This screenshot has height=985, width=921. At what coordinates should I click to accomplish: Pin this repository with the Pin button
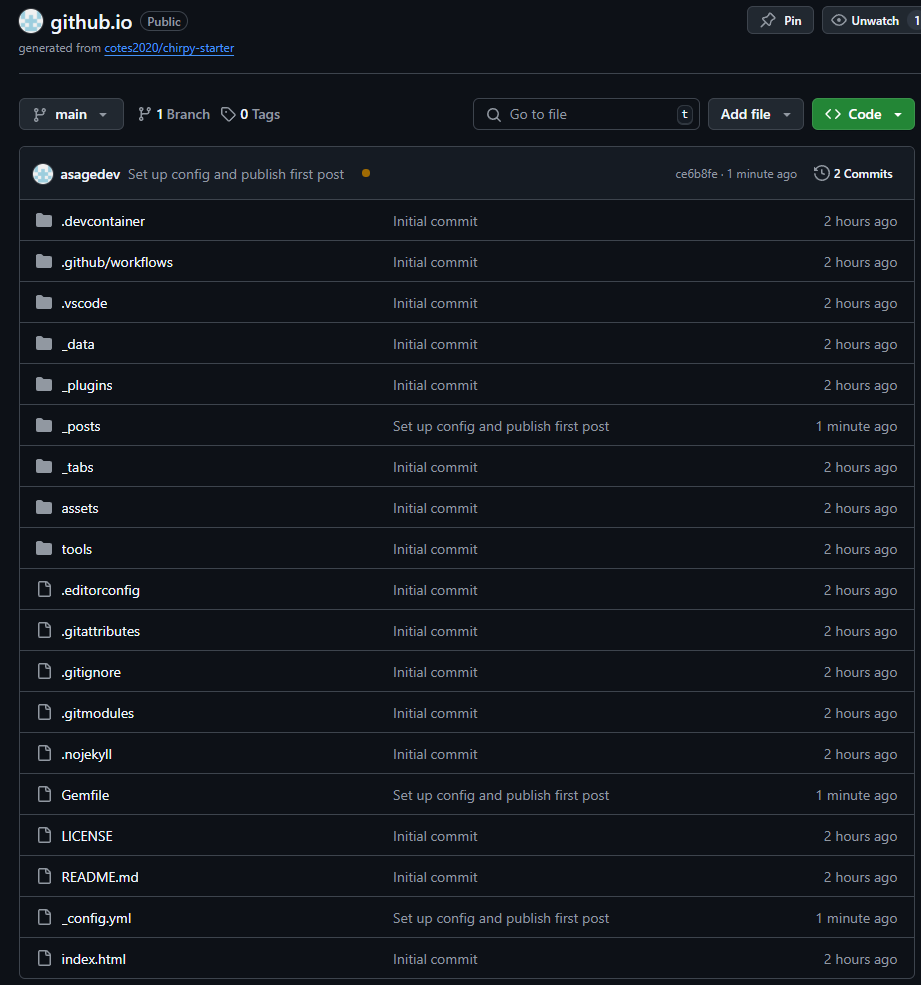pos(780,21)
